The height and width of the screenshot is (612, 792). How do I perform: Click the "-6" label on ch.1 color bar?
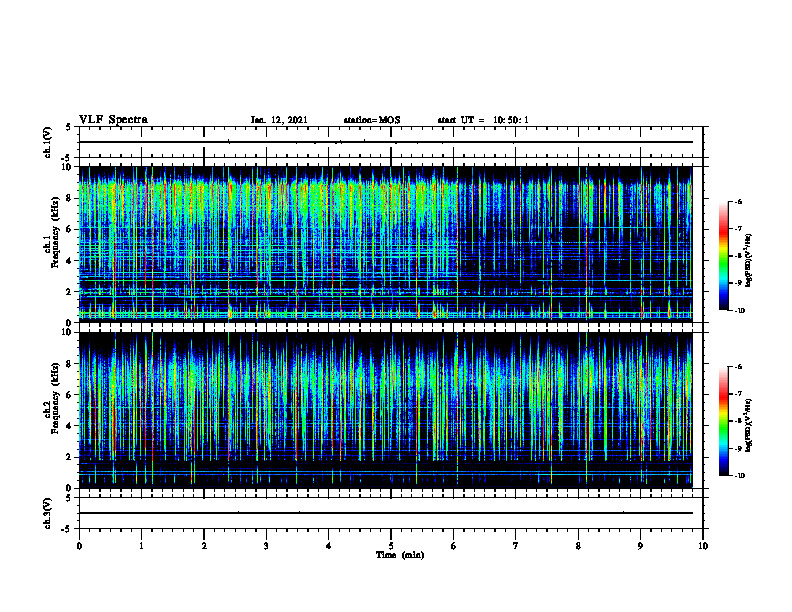click(738, 202)
